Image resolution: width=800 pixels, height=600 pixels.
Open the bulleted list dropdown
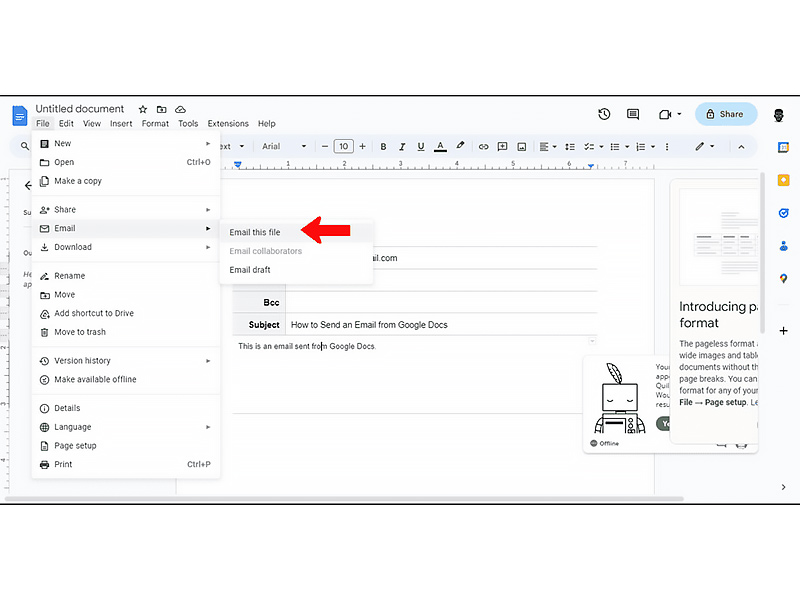pyautogui.click(x=627, y=147)
